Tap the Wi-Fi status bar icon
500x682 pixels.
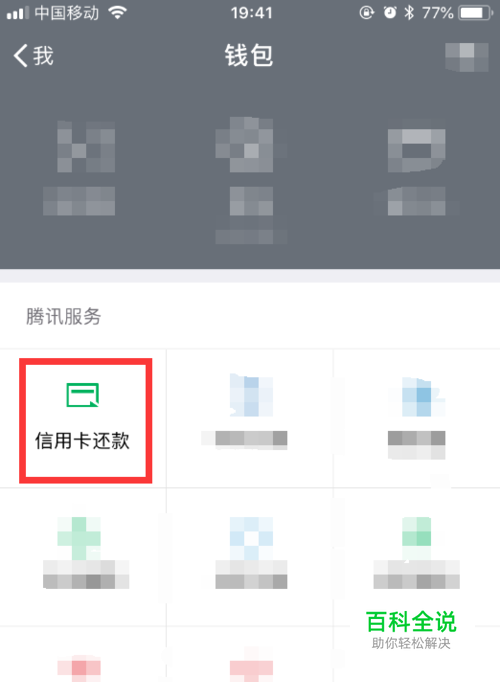tap(117, 13)
